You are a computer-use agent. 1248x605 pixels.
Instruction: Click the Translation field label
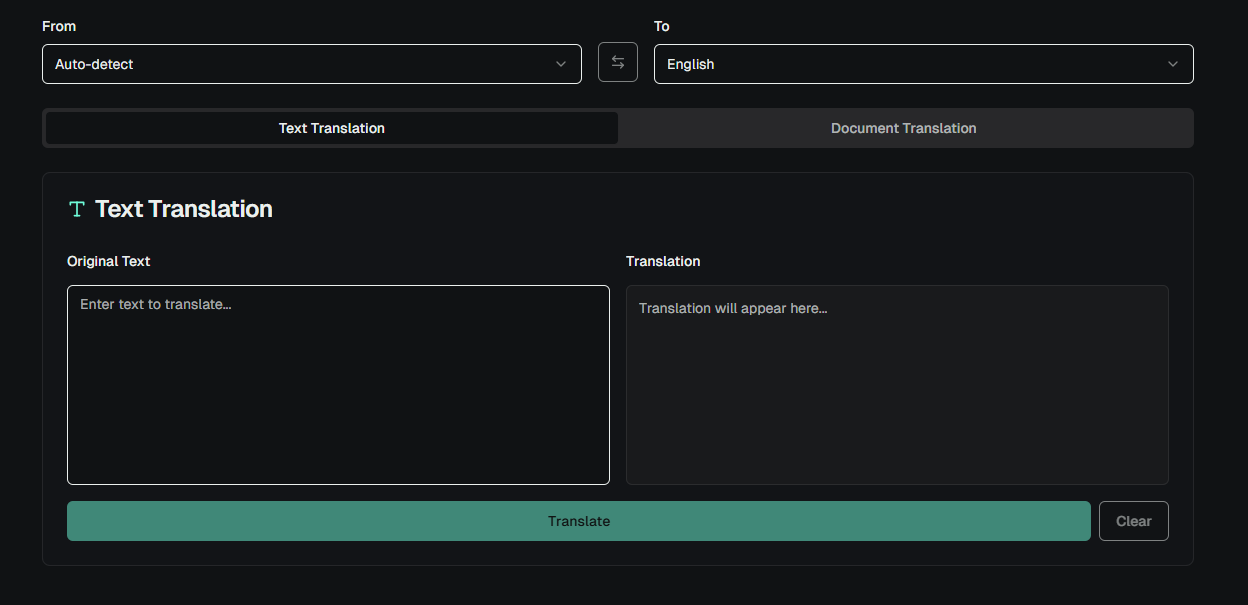point(663,261)
